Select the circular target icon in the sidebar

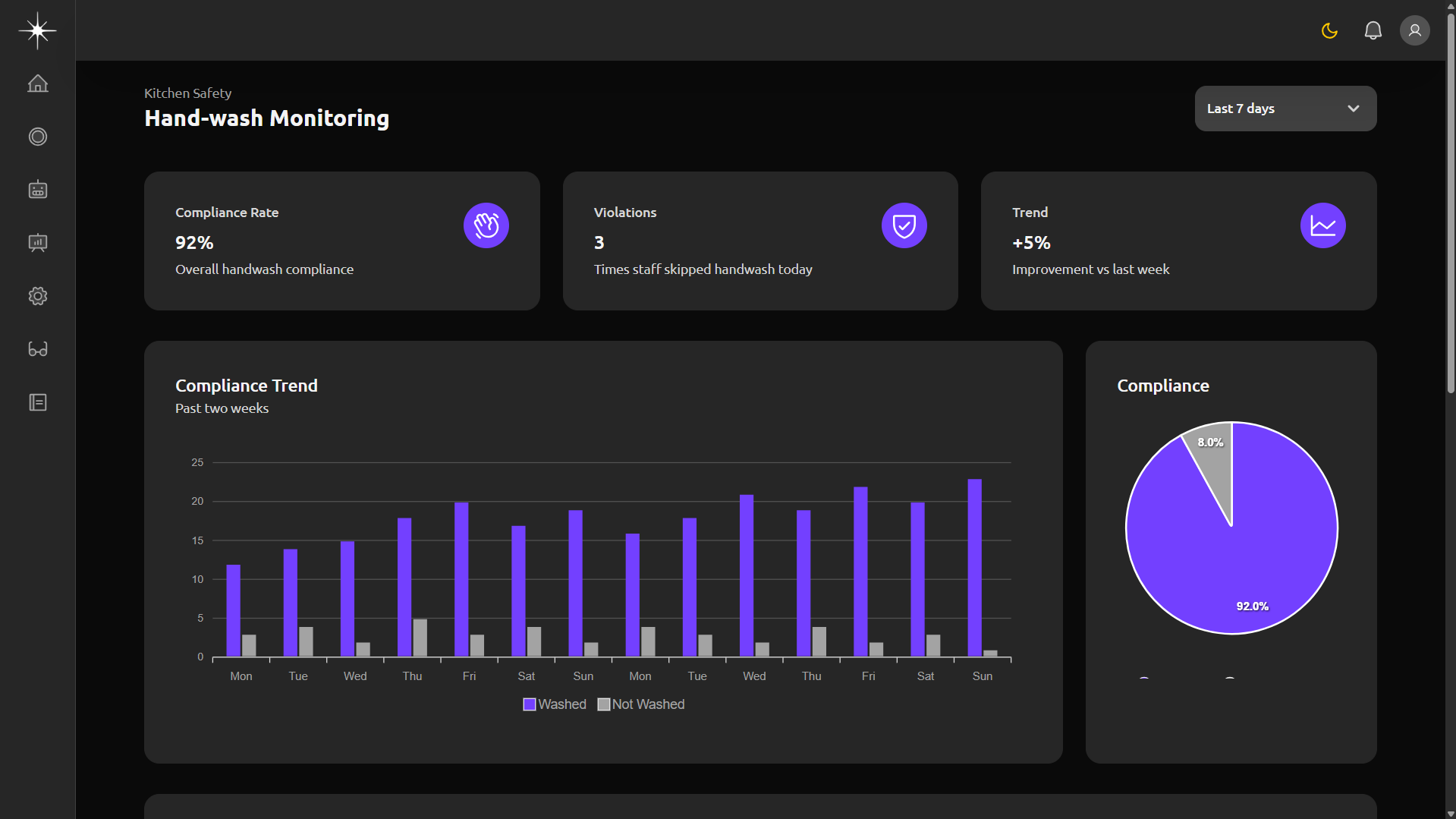[37, 137]
